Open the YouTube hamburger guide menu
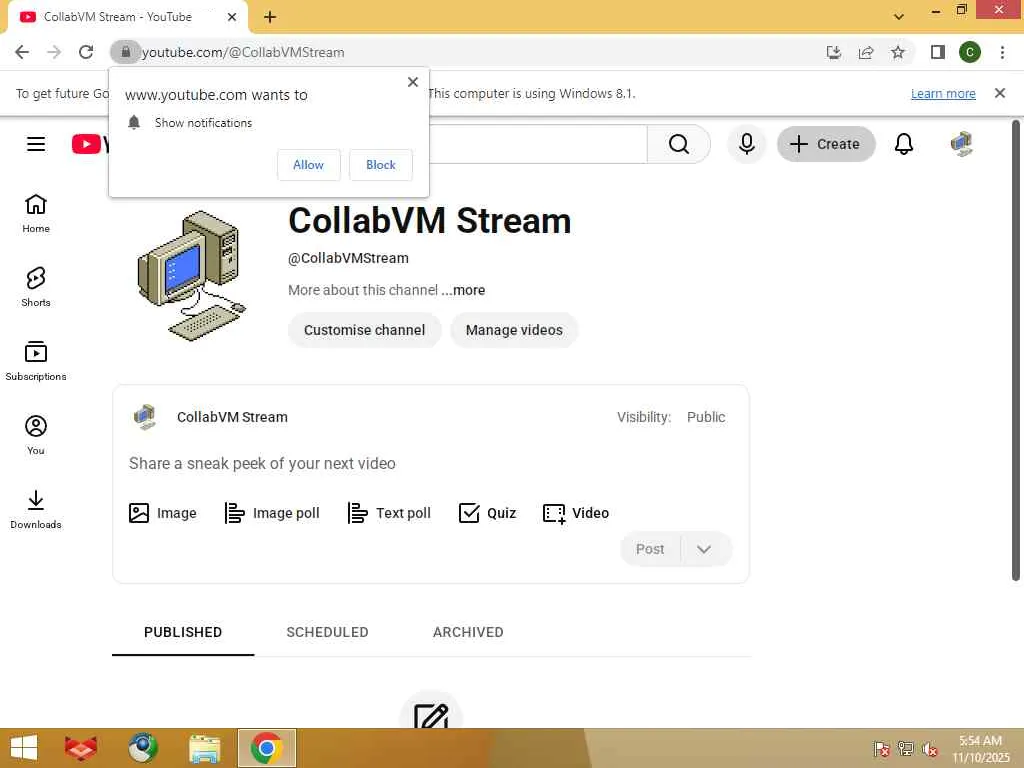 [x=36, y=144]
